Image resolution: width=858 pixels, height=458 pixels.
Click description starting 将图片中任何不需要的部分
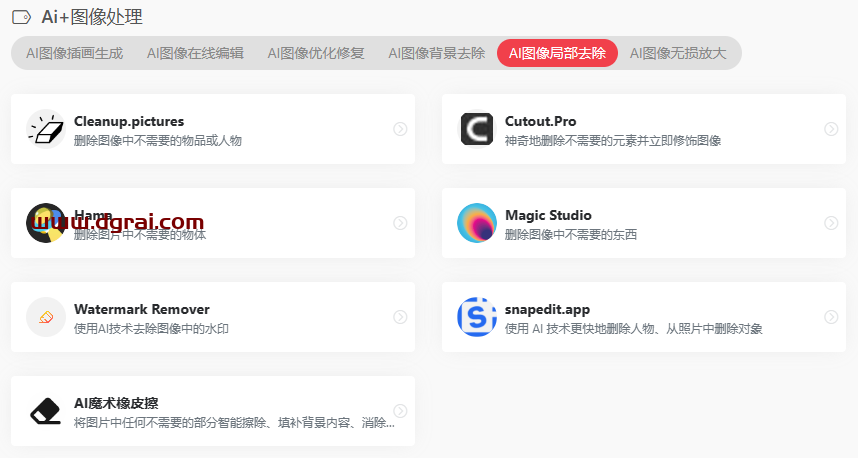[x=234, y=423]
